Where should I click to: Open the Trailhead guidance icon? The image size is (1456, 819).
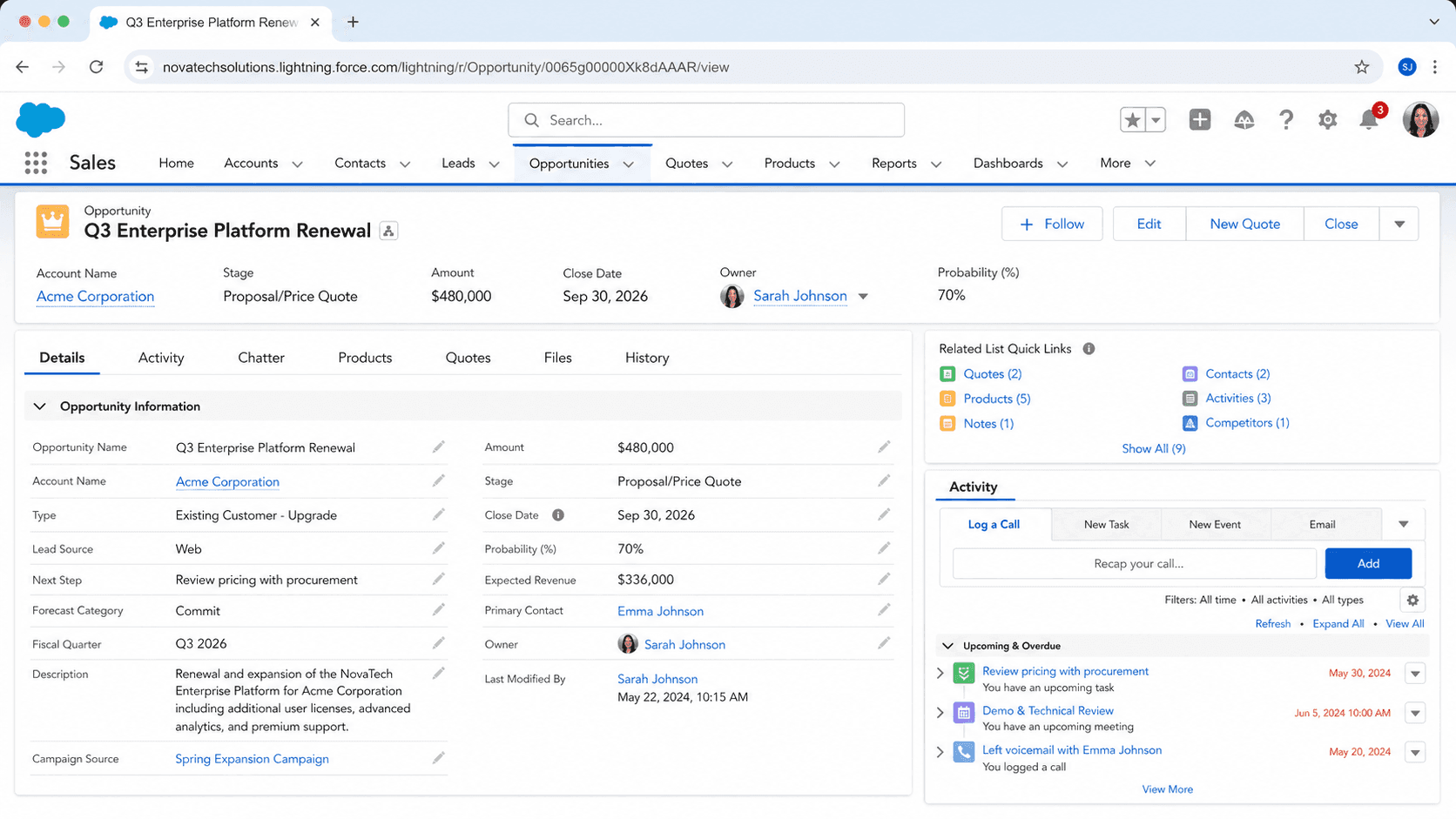click(x=1244, y=120)
